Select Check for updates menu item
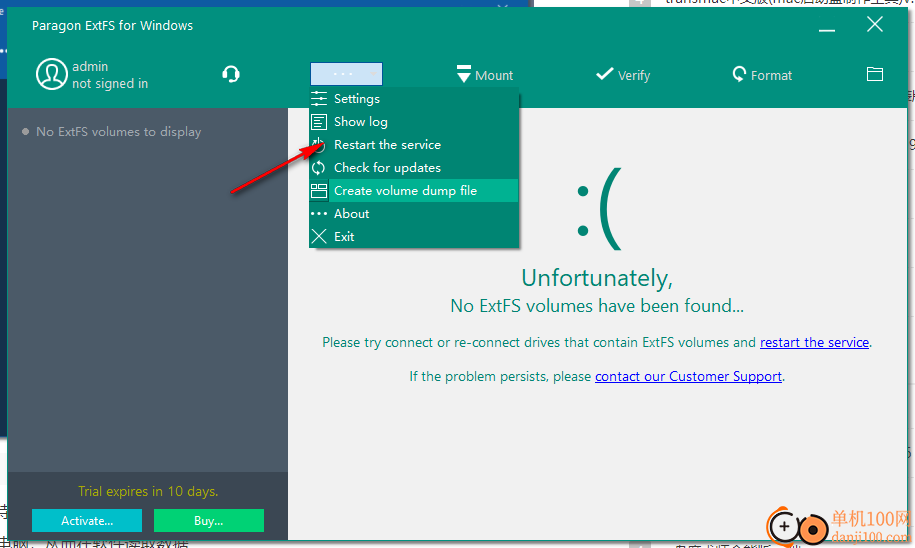Viewport: 915px width, 548px height. click(x=414, y=167)
